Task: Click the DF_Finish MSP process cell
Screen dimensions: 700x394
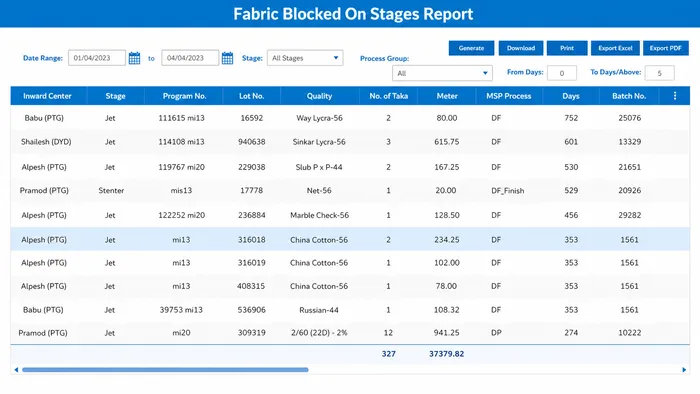Action: click(x=508, y=191)
